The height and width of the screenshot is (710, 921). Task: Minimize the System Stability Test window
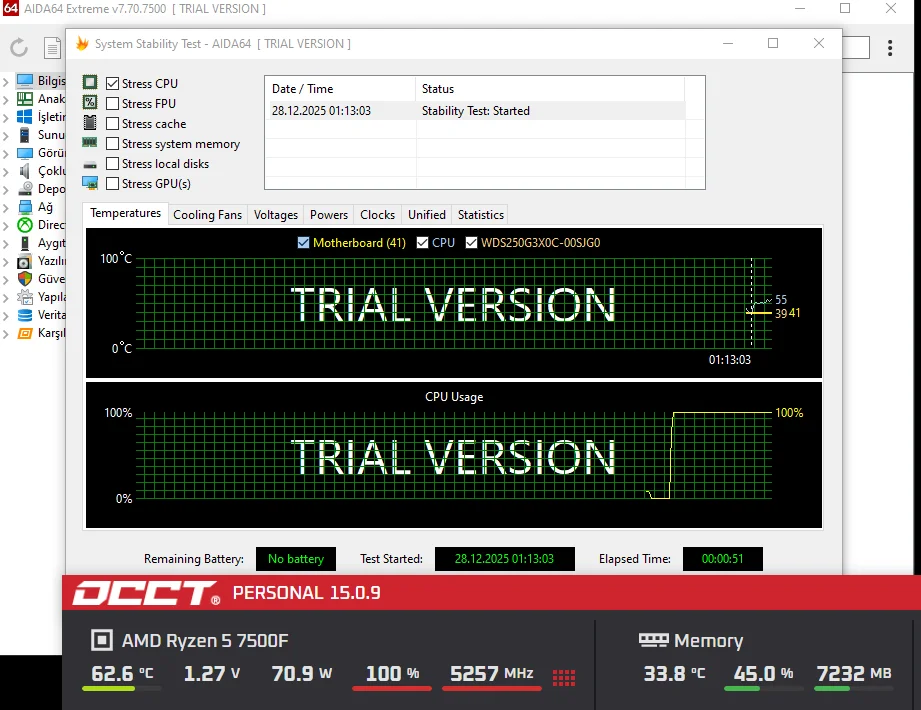tap(728, 43)
